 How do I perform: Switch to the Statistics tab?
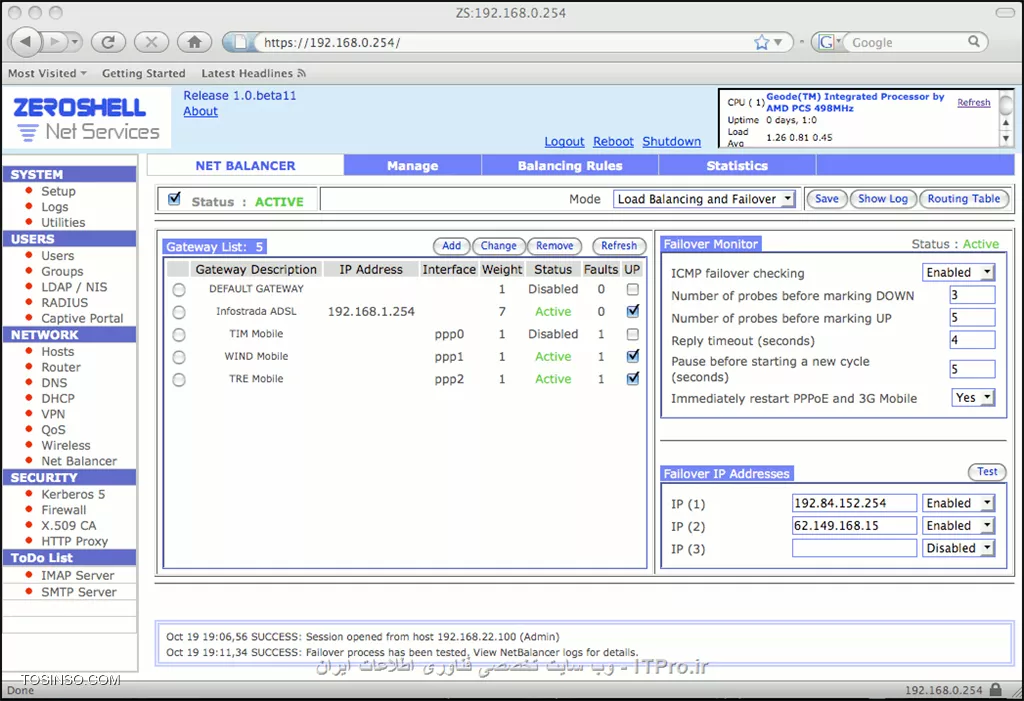tap(737, 165)
